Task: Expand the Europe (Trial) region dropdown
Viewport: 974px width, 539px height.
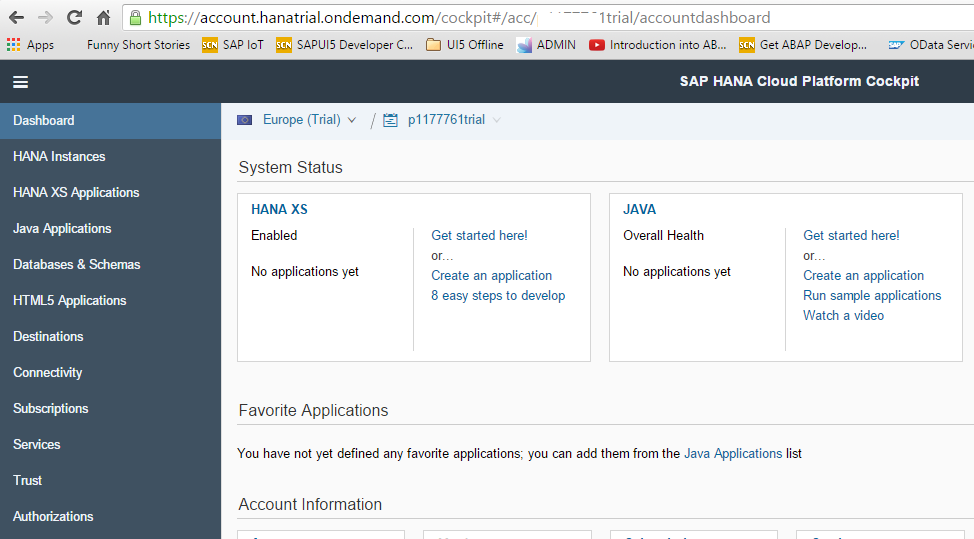Action: pos(351,120)
